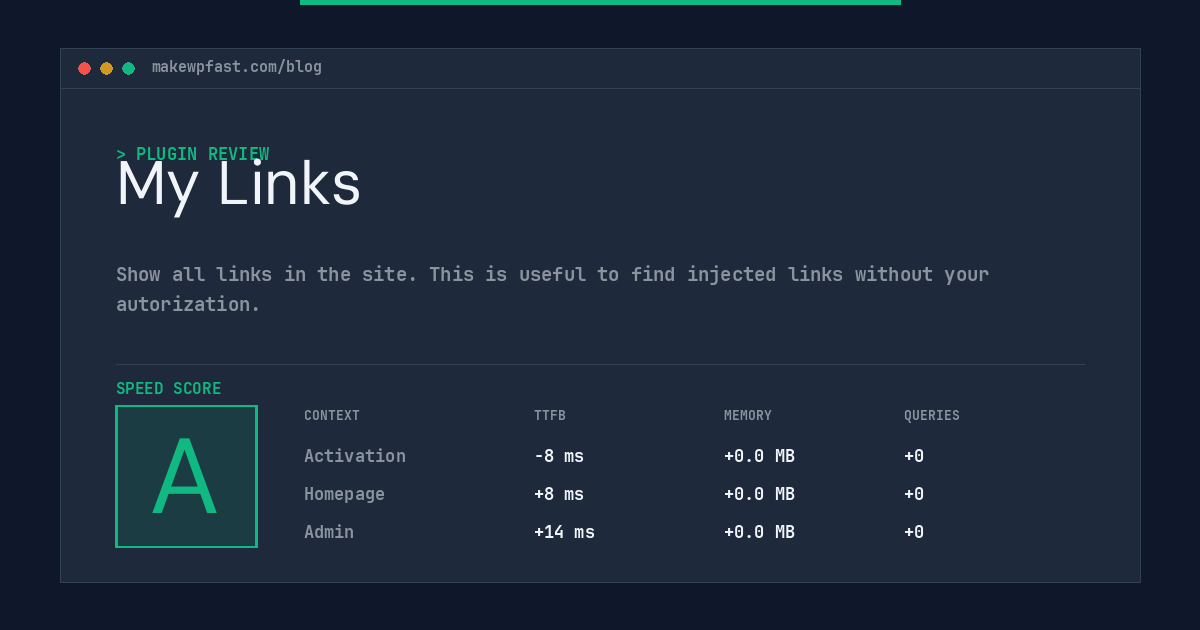Click the MEMORY column header
This screenshot has height=630, width=1200.
748,416
